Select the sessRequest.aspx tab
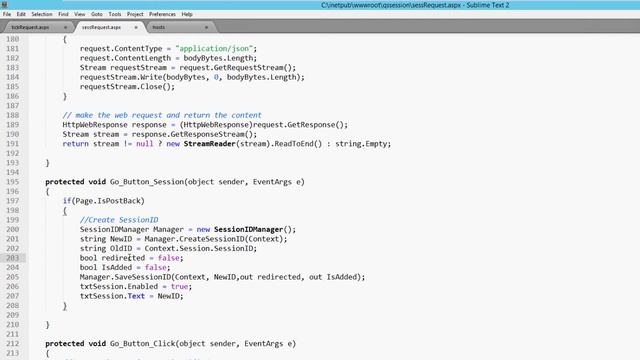Image resolution: width=640 pixels, height=360 pixels. pyautogui.click(x=101, y=27)
